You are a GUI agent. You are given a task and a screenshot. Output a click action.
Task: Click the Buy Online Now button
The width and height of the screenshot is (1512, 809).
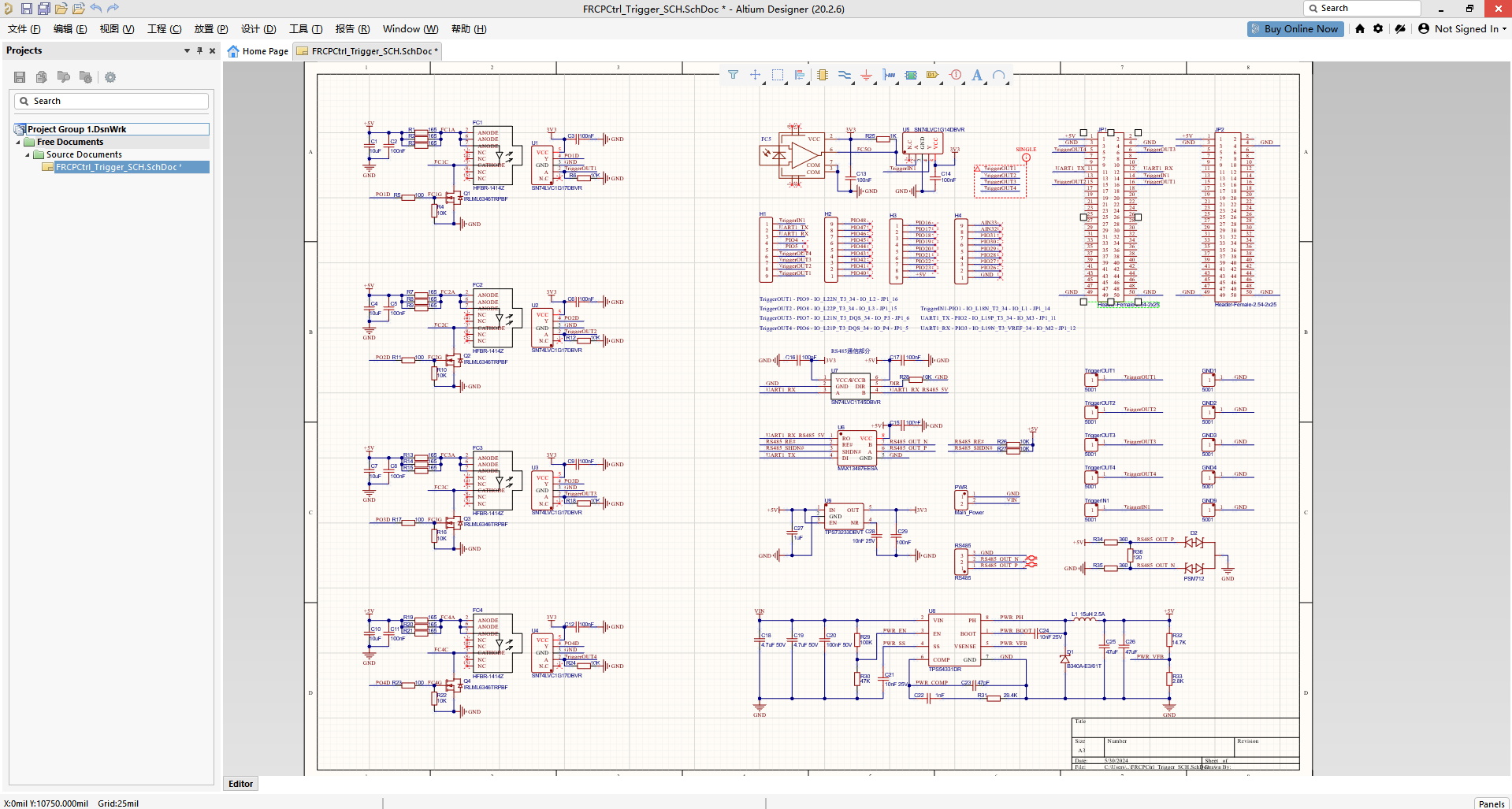click(x=1295, y=28)
